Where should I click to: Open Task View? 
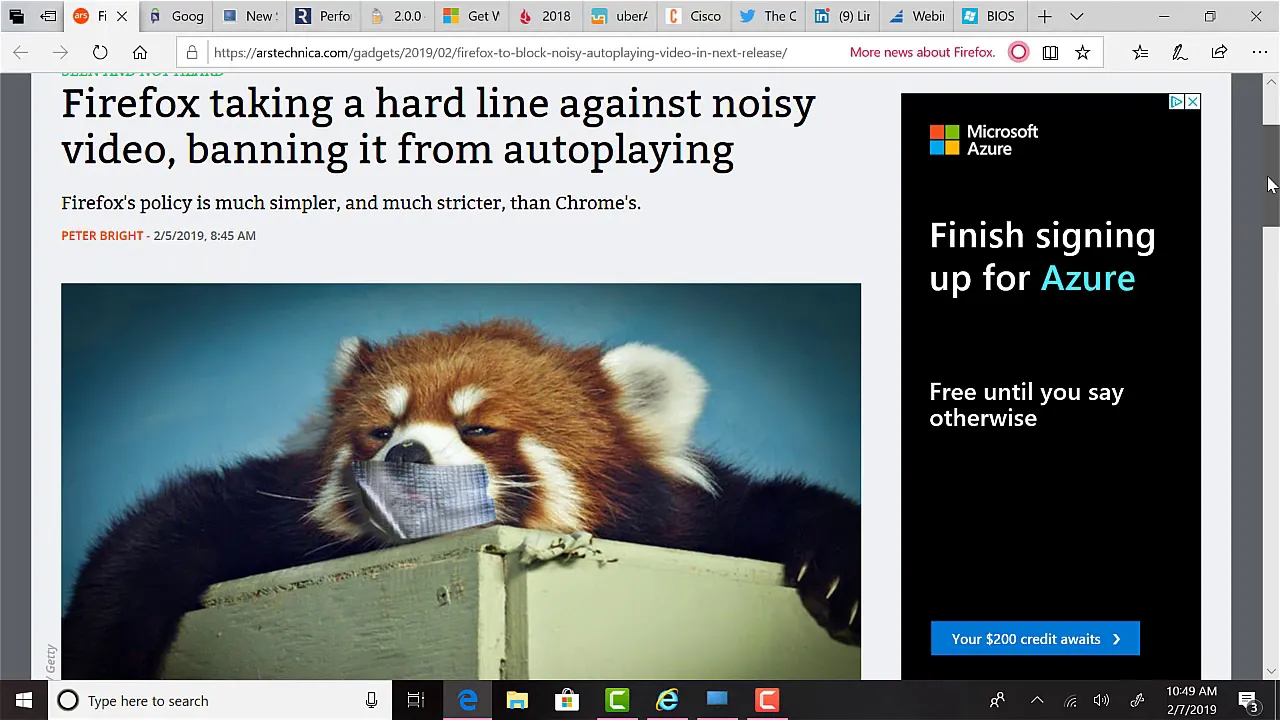(416, 700)
